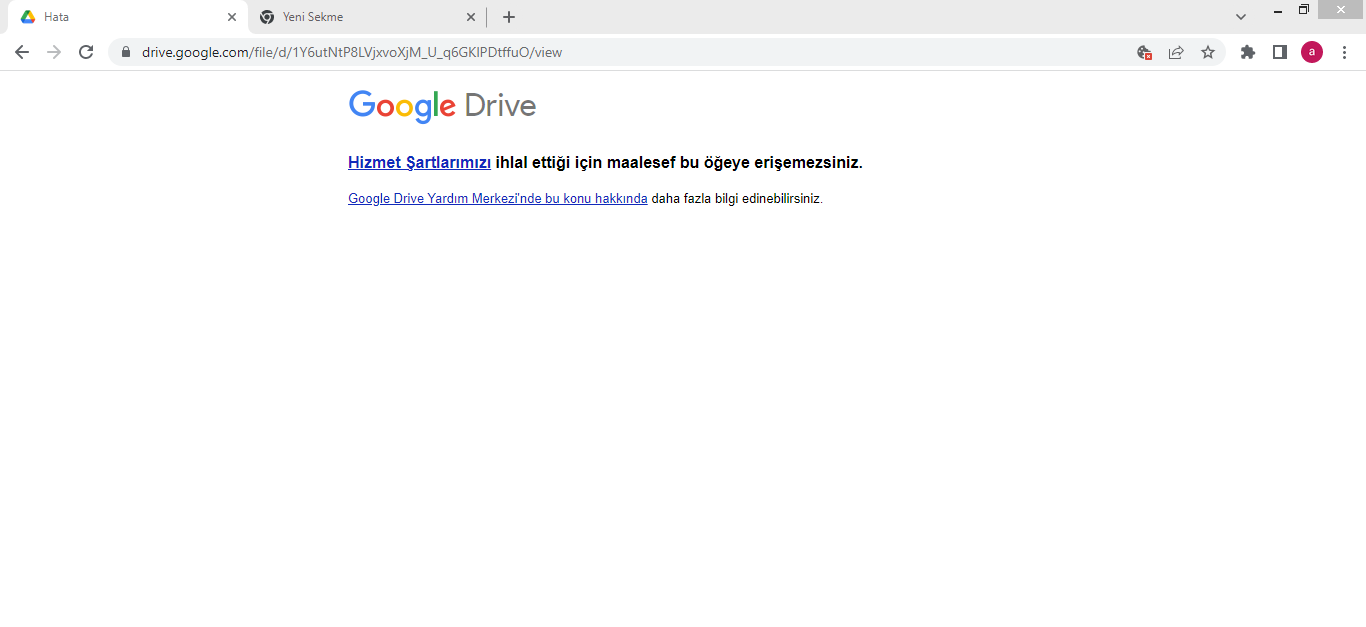This screenshot has width=1366, height=627.
Task: Click the text "daha fazla bilgi edinebilirsiniz."
Action: point(737,199)
